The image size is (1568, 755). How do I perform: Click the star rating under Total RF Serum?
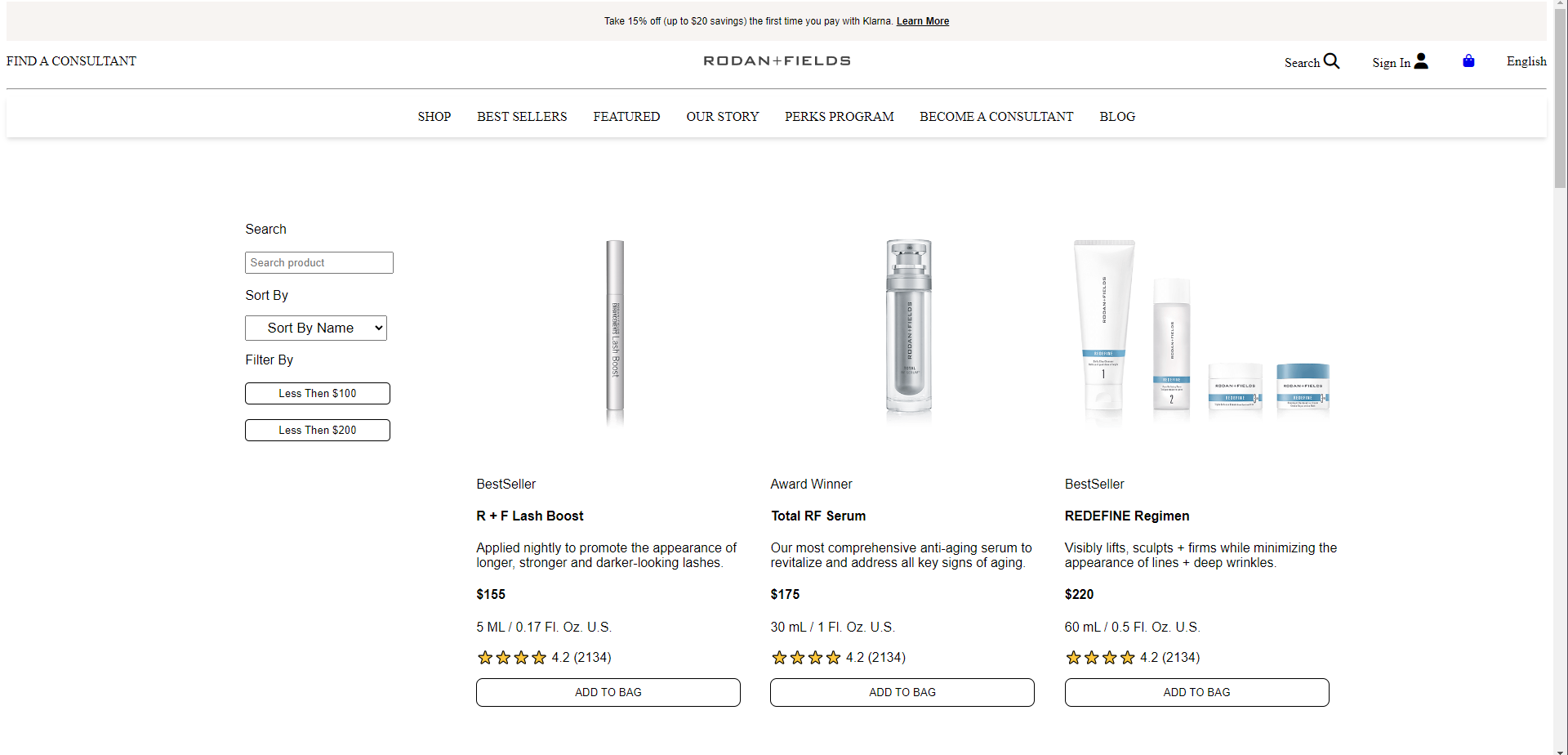tap(805, 657)
